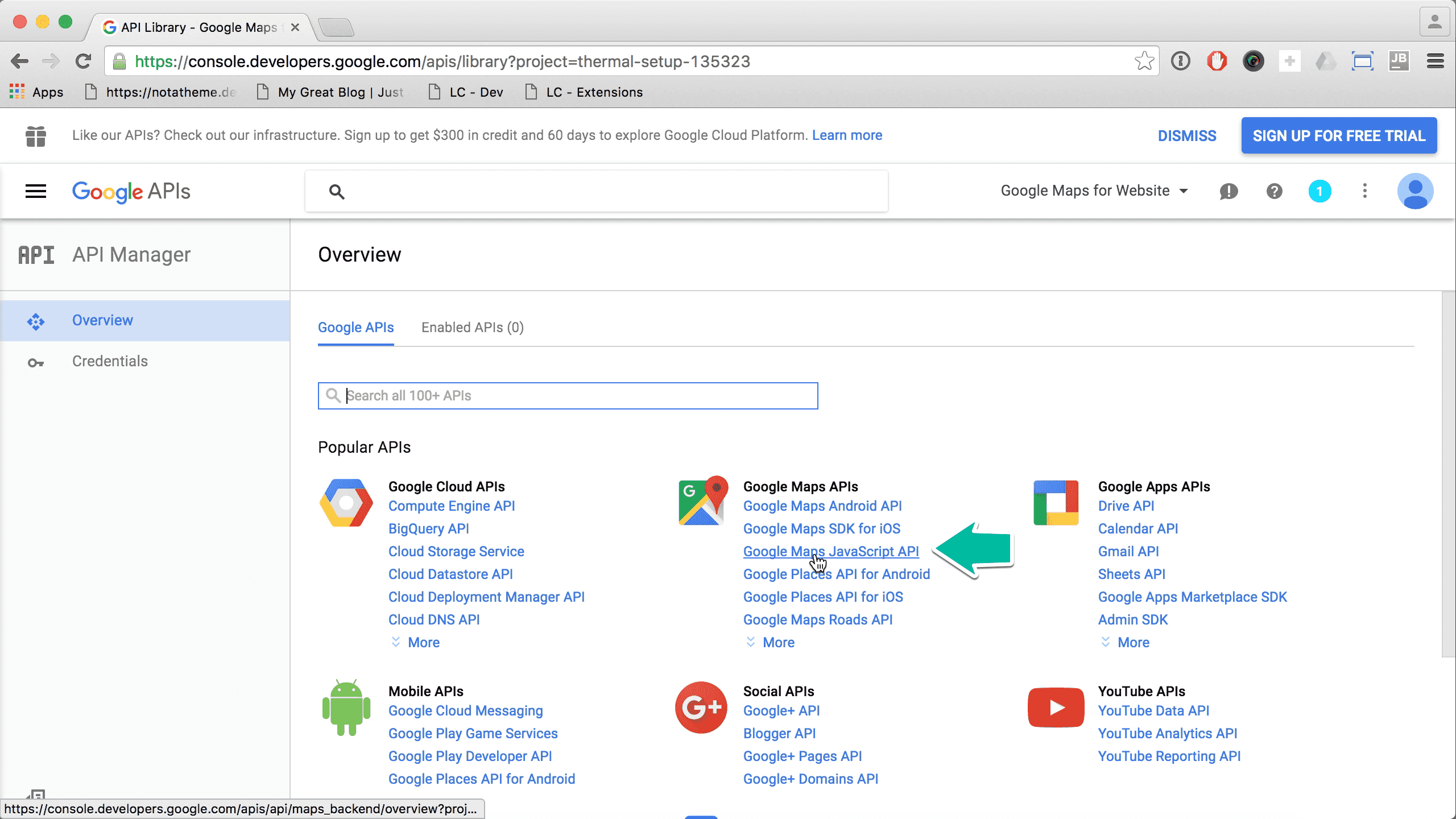Click the AdBlock stop-hand extension icon
Viewport: 1456px width, 819px height.
pos(1217,61)
